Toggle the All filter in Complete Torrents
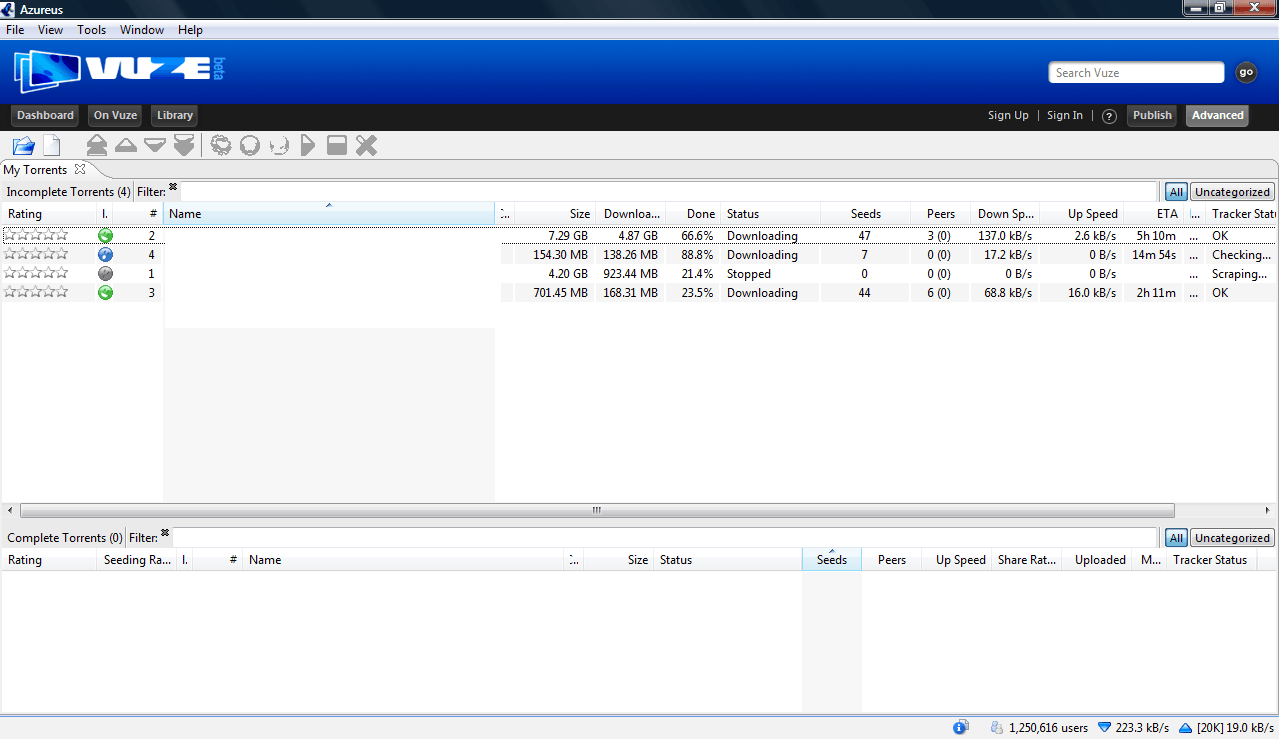1279x739 pixels. tap(1175, 537)
